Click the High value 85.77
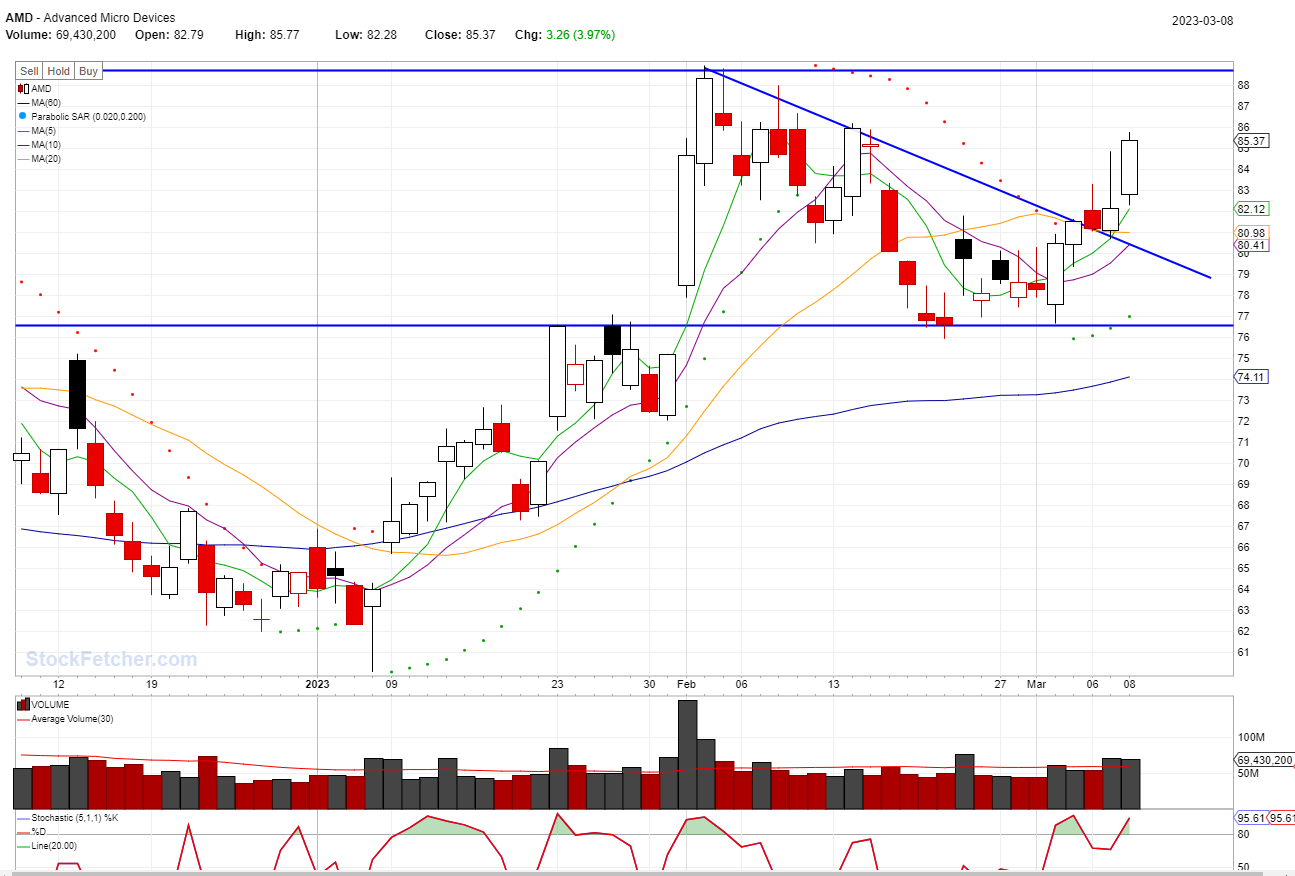 [282, 35]
